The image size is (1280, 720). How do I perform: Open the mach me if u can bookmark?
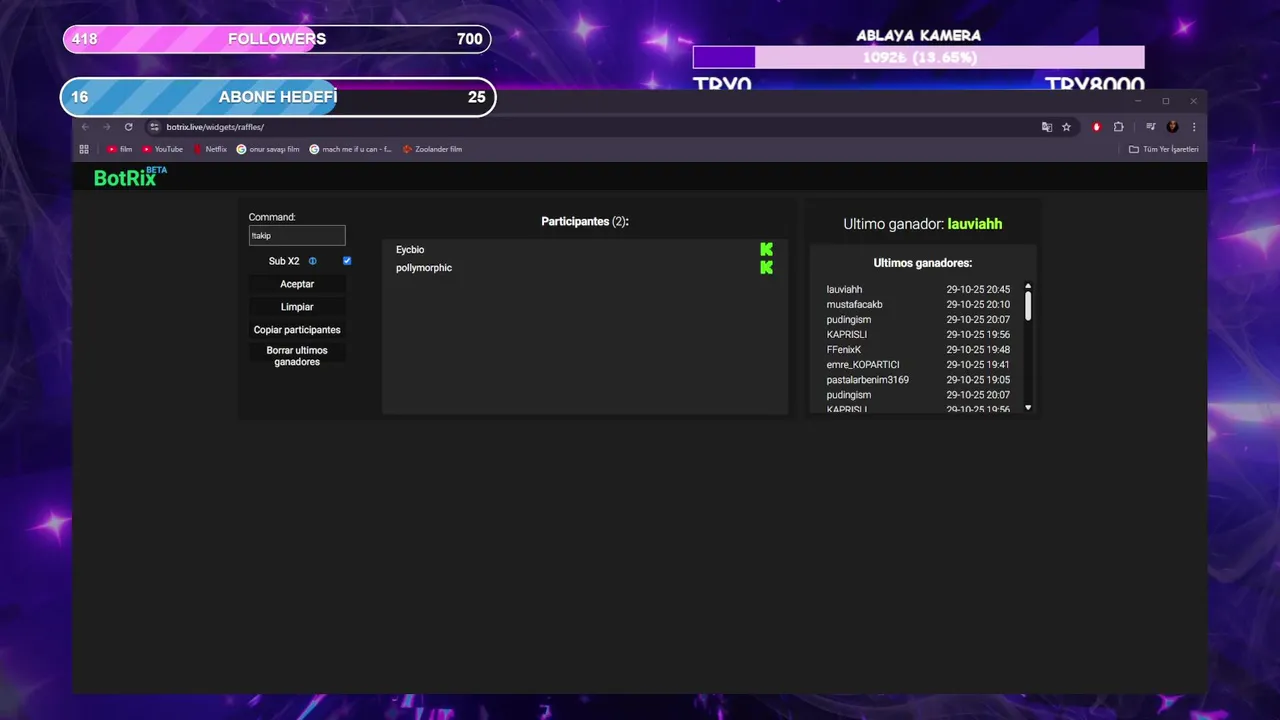pyautogui.click(x=350, y=149)
